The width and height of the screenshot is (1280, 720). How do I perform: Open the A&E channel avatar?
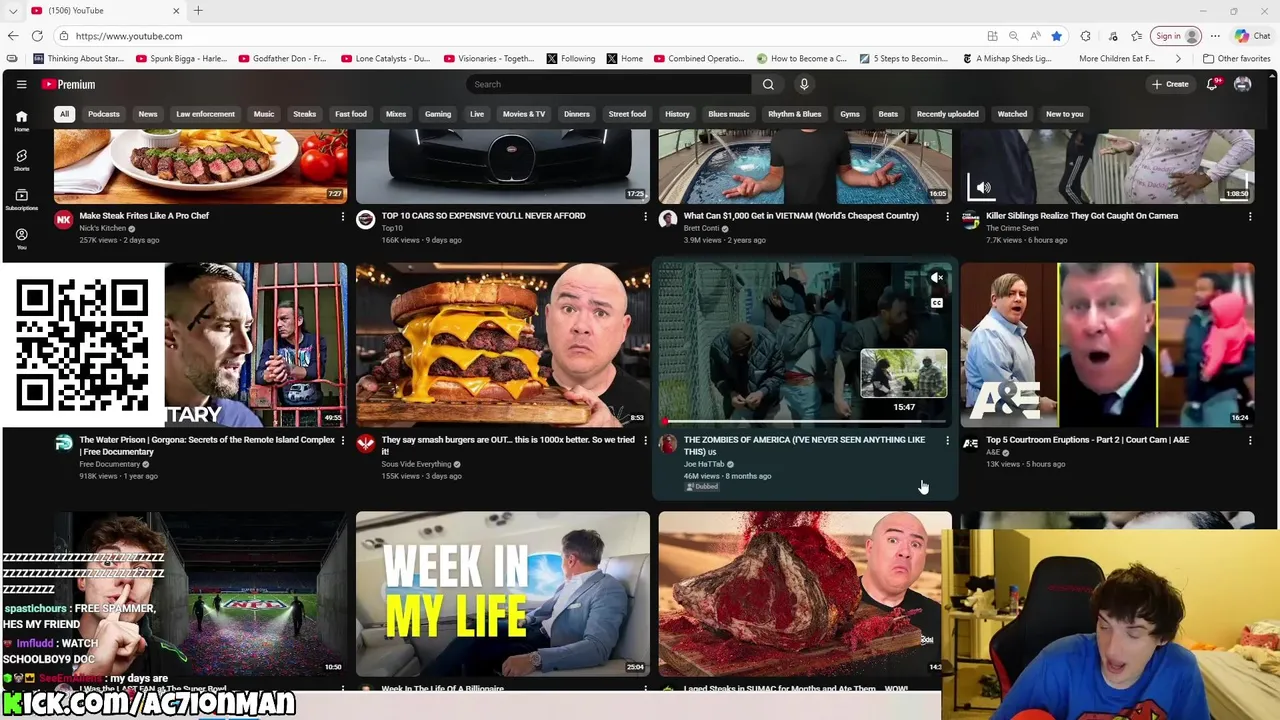point(970,444)
